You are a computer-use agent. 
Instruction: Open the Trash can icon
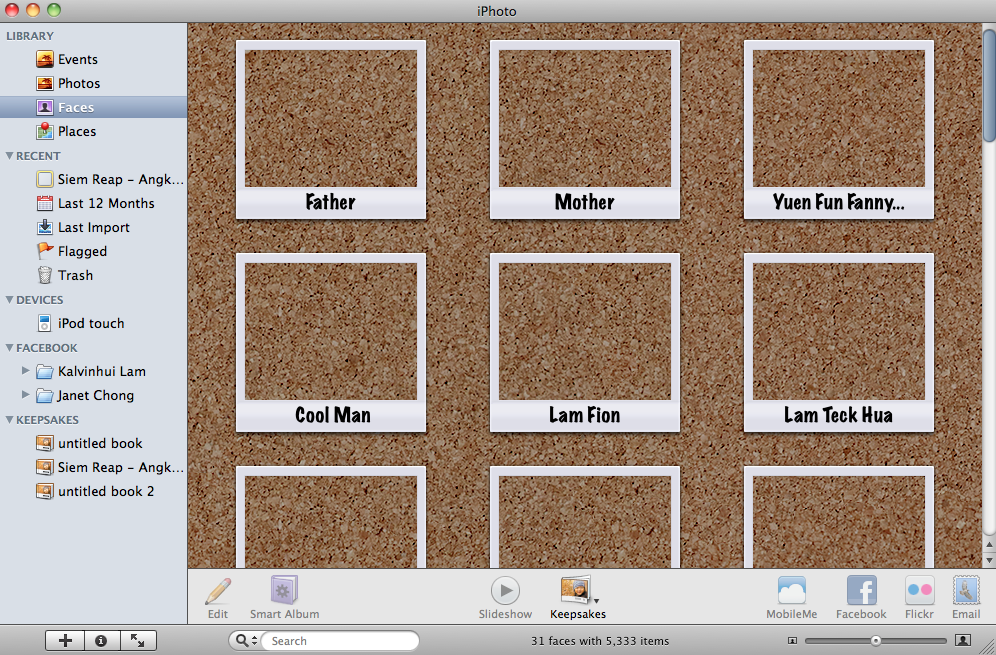click(x=44, y=275)
